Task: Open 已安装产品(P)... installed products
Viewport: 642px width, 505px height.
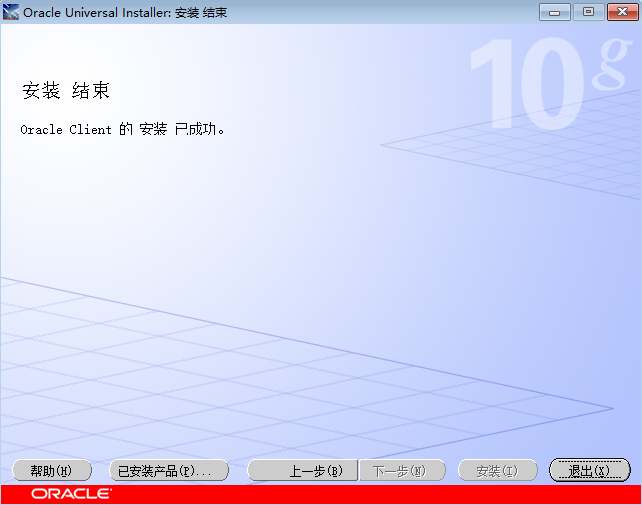Action: coord(169,470)
